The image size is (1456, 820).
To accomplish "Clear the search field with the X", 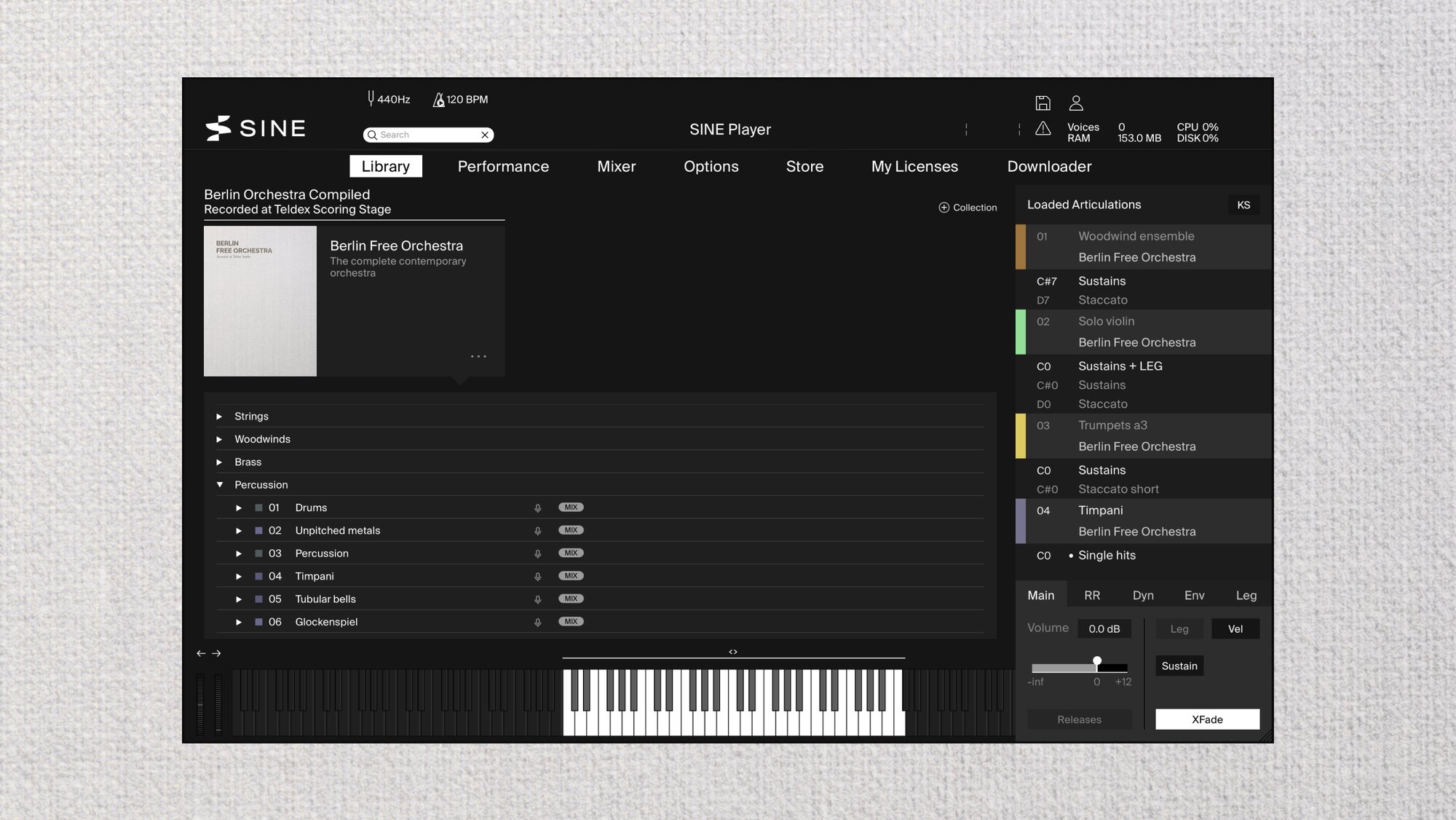I will (x=485, y=135).
